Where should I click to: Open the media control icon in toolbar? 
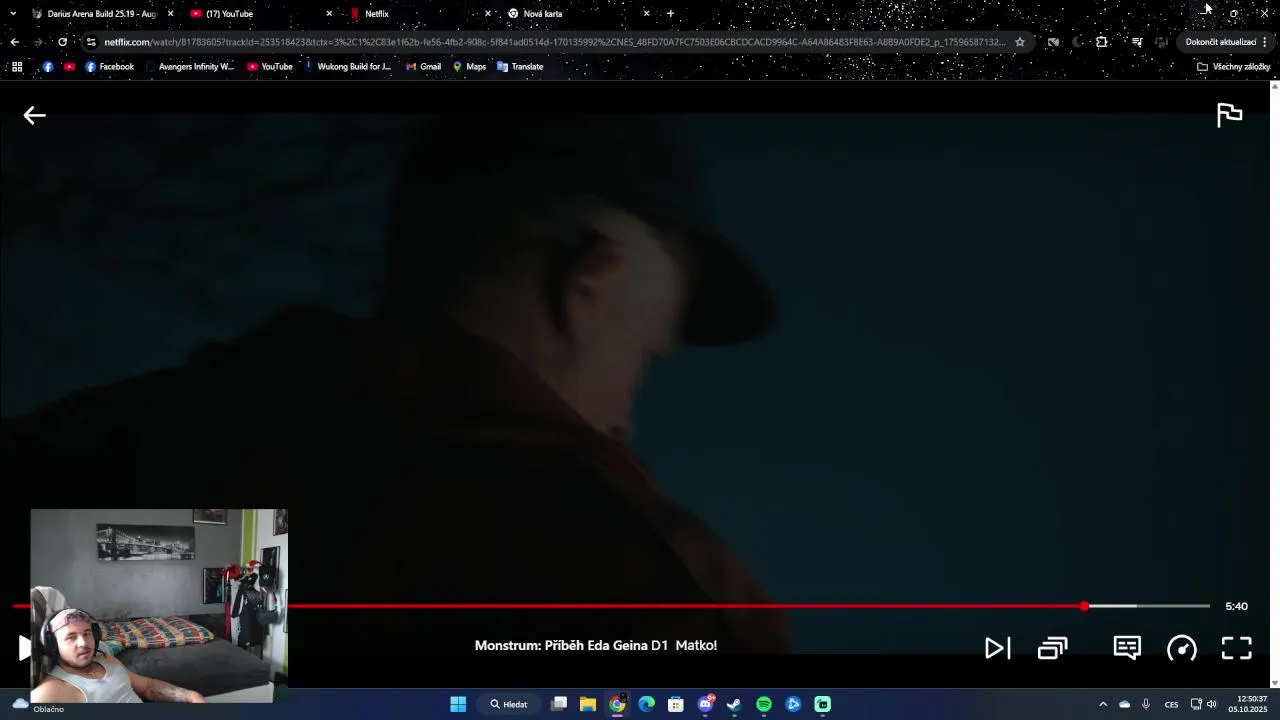click(x=1137, y=42)
